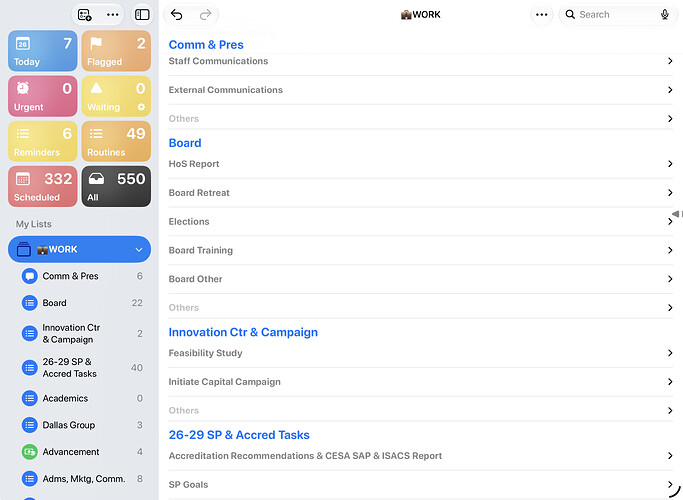The height and width of the screenshot is (500, 683).
Task: Collapse the WORK group chevron
Action: tap(139, 250)
